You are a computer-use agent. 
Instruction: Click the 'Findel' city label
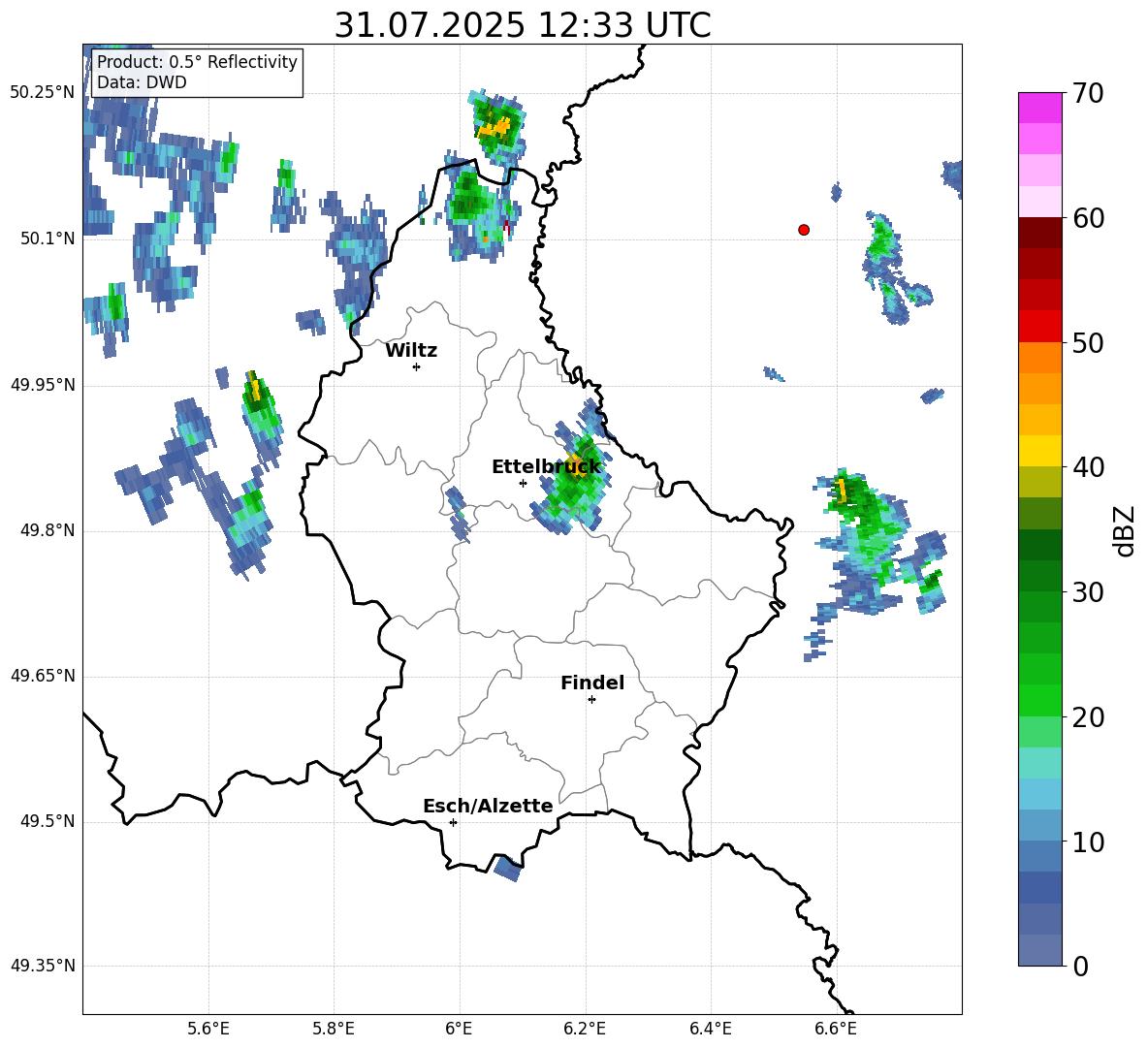[592, 683]
